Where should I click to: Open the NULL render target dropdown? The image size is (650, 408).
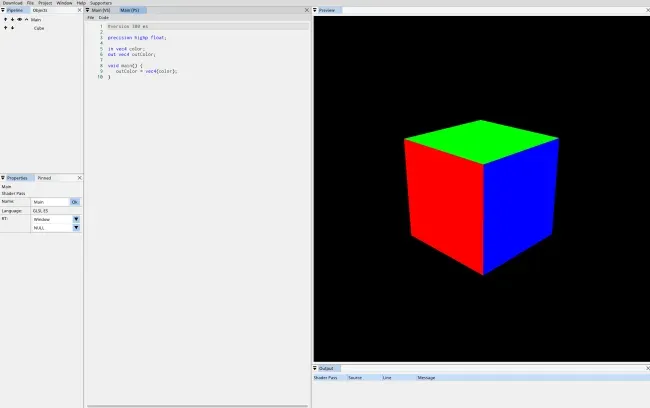[x=76, y=228]
